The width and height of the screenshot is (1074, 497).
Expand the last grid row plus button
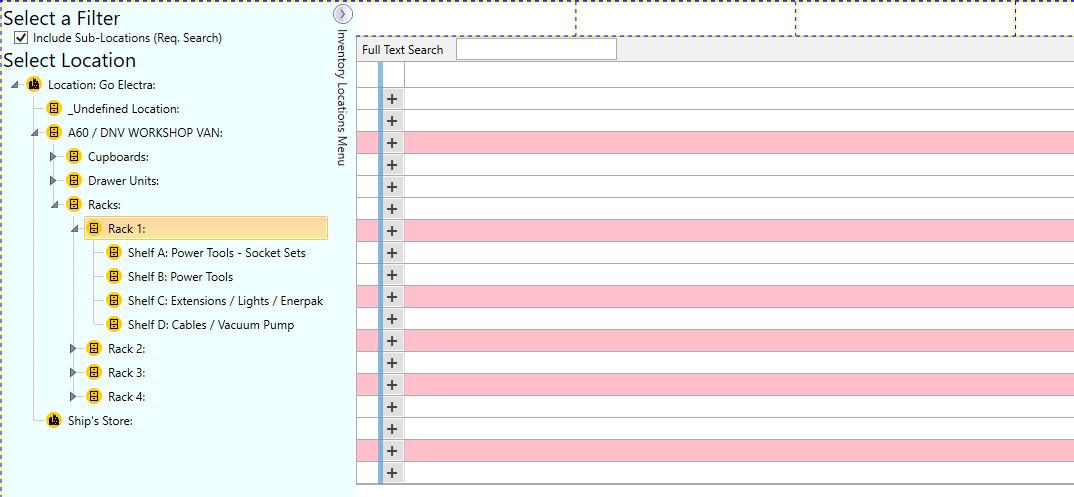[392, 472]
